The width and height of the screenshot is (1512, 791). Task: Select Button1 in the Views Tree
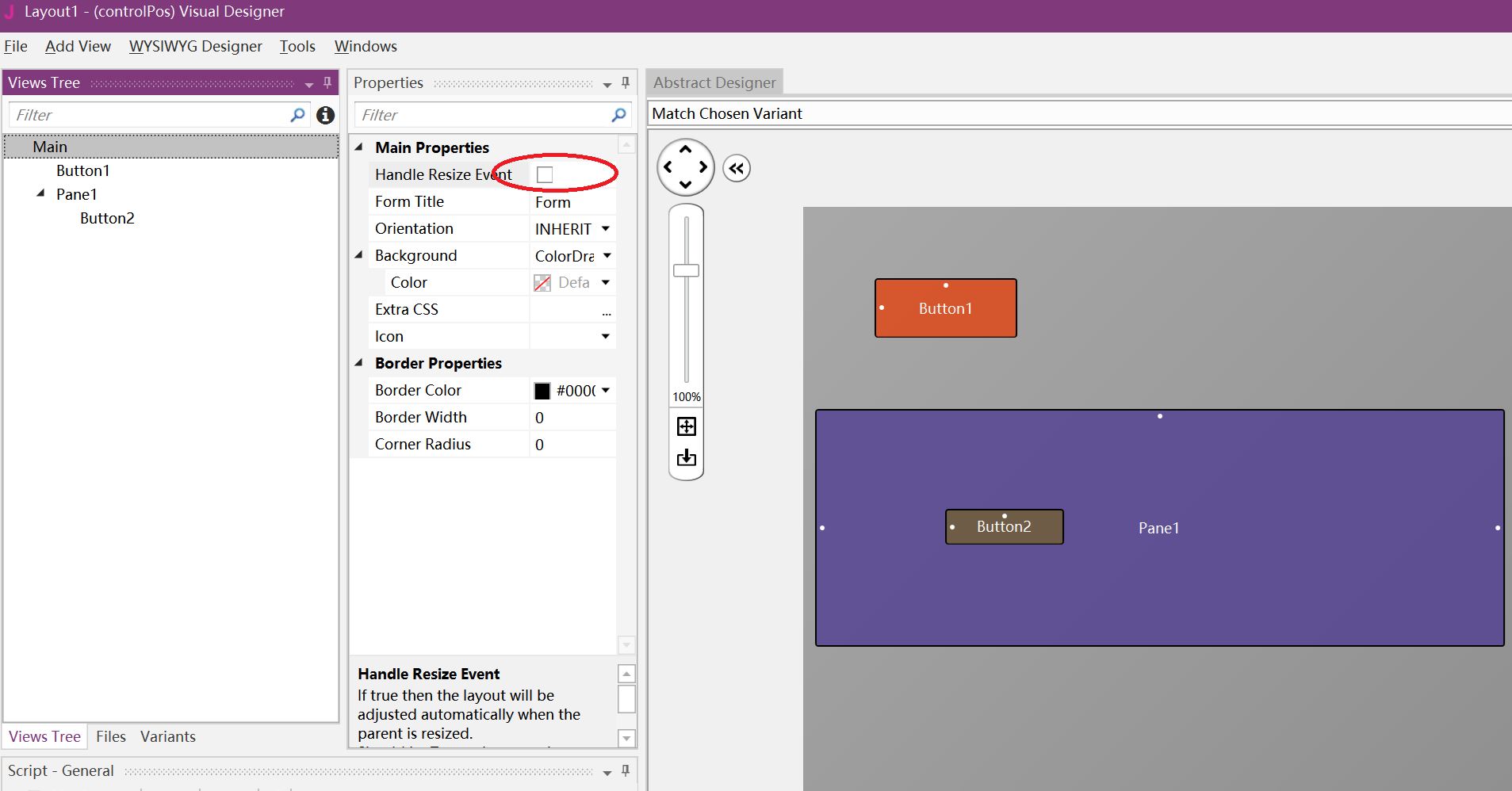(83, 170)
